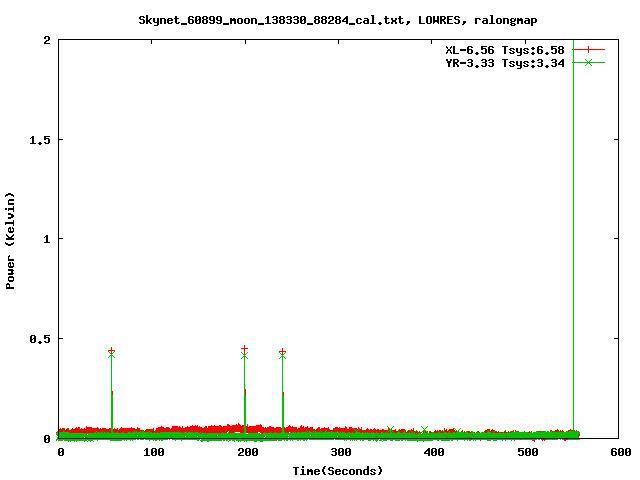640x480 pixels.
Task: Click the x-axis tick label 400
Action: point(434,452)
